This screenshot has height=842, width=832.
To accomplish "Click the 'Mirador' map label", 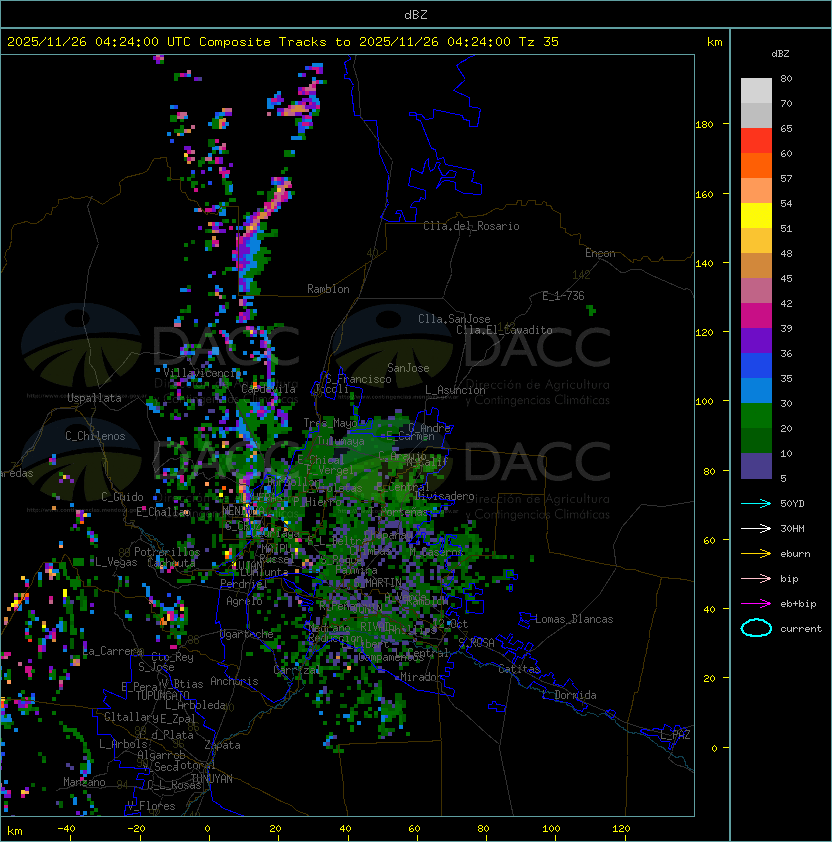I will (x=422, y=677).
